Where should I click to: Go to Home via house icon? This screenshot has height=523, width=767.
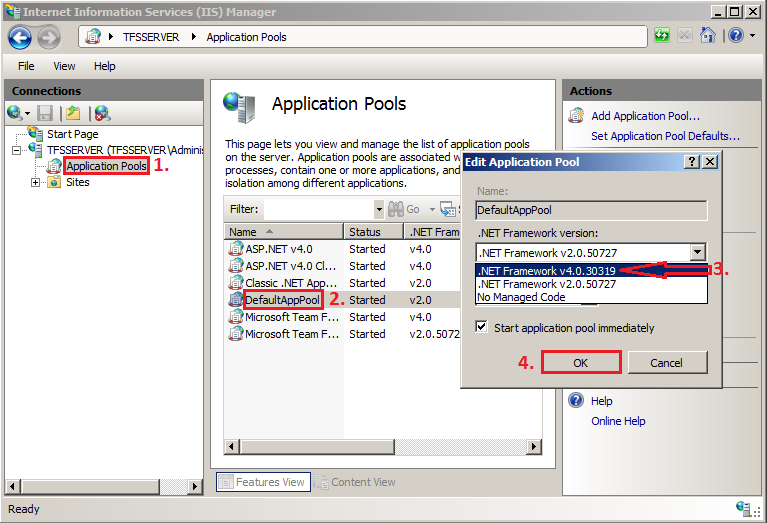pos(707,35)
